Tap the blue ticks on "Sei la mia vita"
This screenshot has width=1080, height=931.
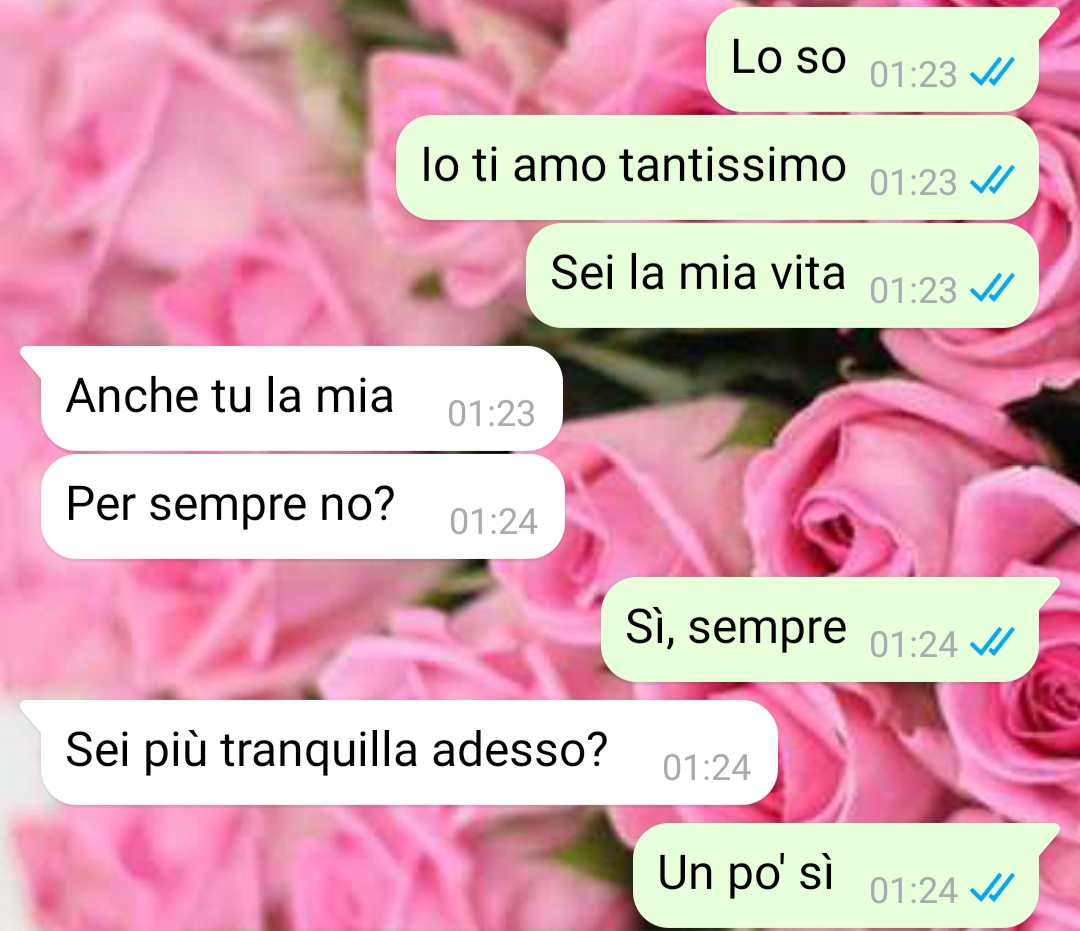992,289
